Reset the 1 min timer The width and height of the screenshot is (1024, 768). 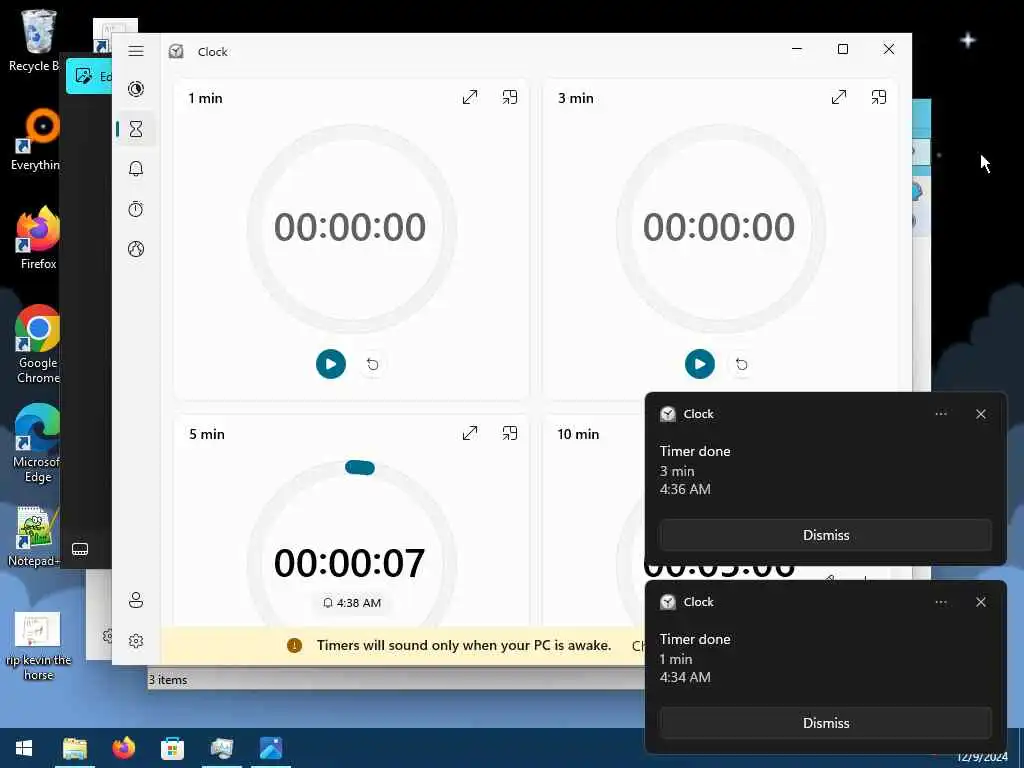(372, 364)
